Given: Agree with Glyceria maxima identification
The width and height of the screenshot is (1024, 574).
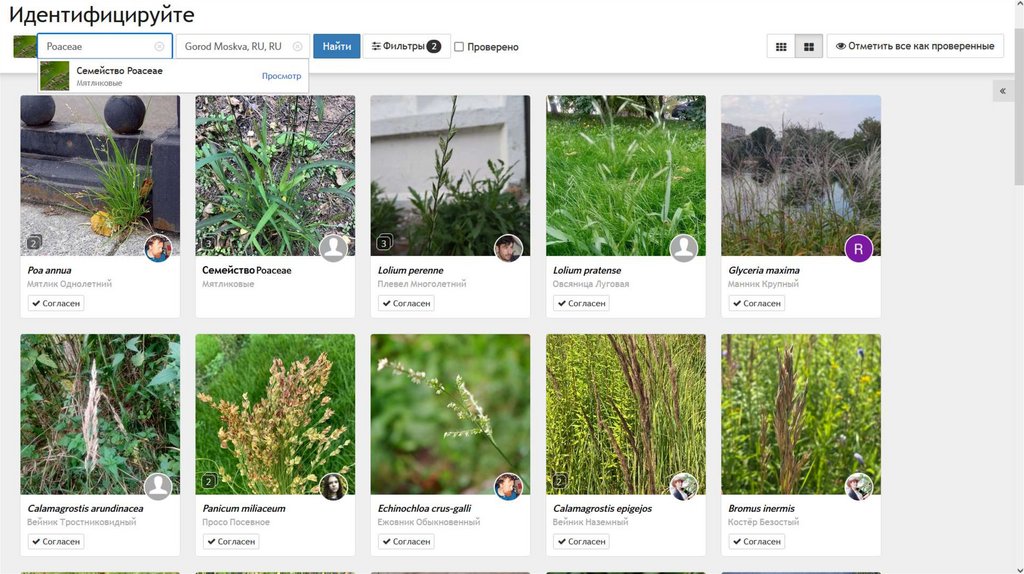Looking at the screenshot, I should tap(757, 303).
